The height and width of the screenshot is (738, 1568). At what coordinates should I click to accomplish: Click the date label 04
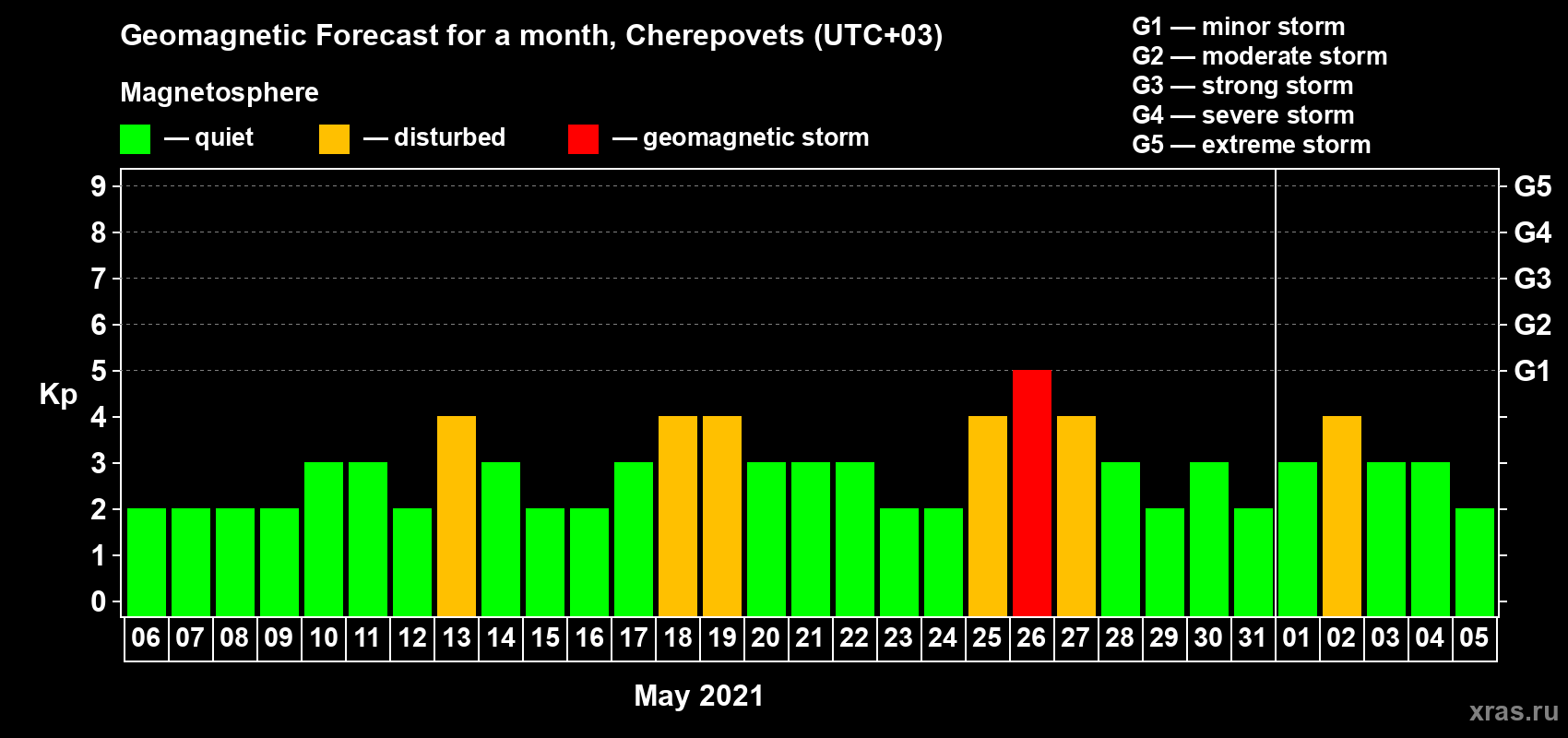pos(1430,638)
